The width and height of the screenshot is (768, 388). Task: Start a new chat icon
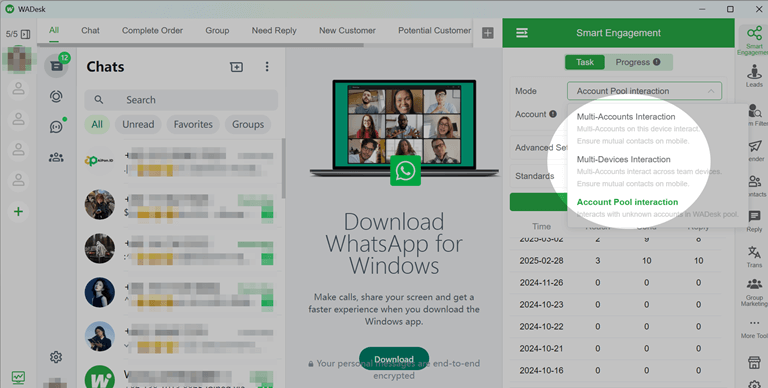pos(237,67)
